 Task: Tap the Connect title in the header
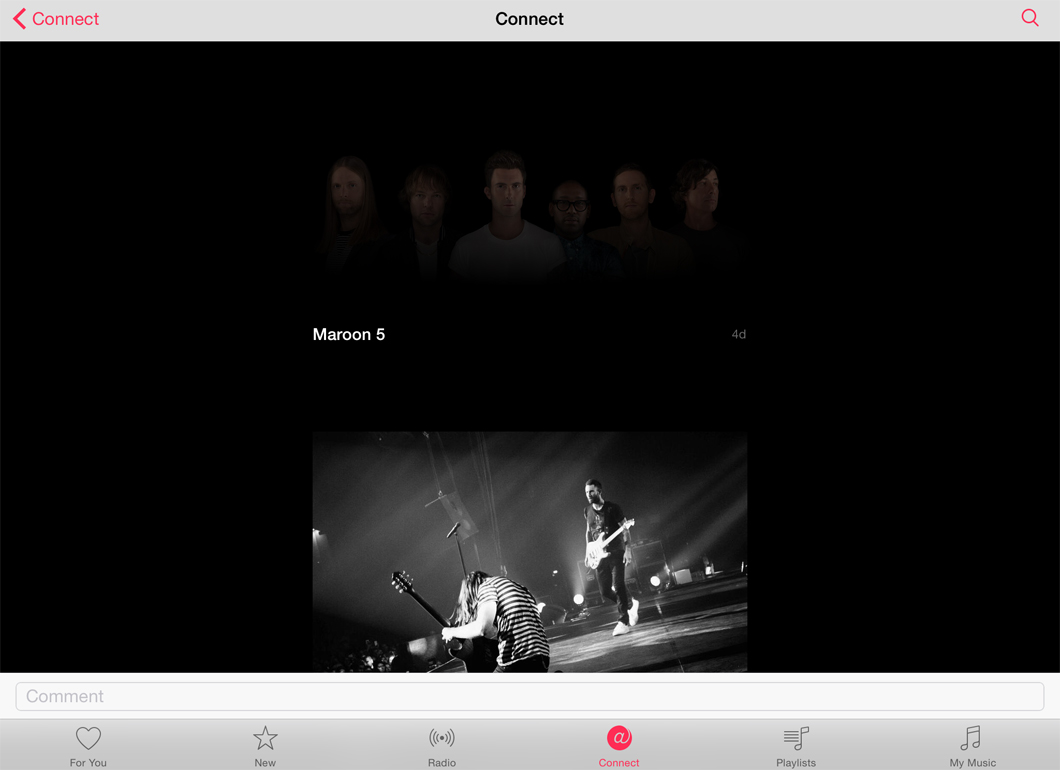pyautogui.click(x=529, y=18)
